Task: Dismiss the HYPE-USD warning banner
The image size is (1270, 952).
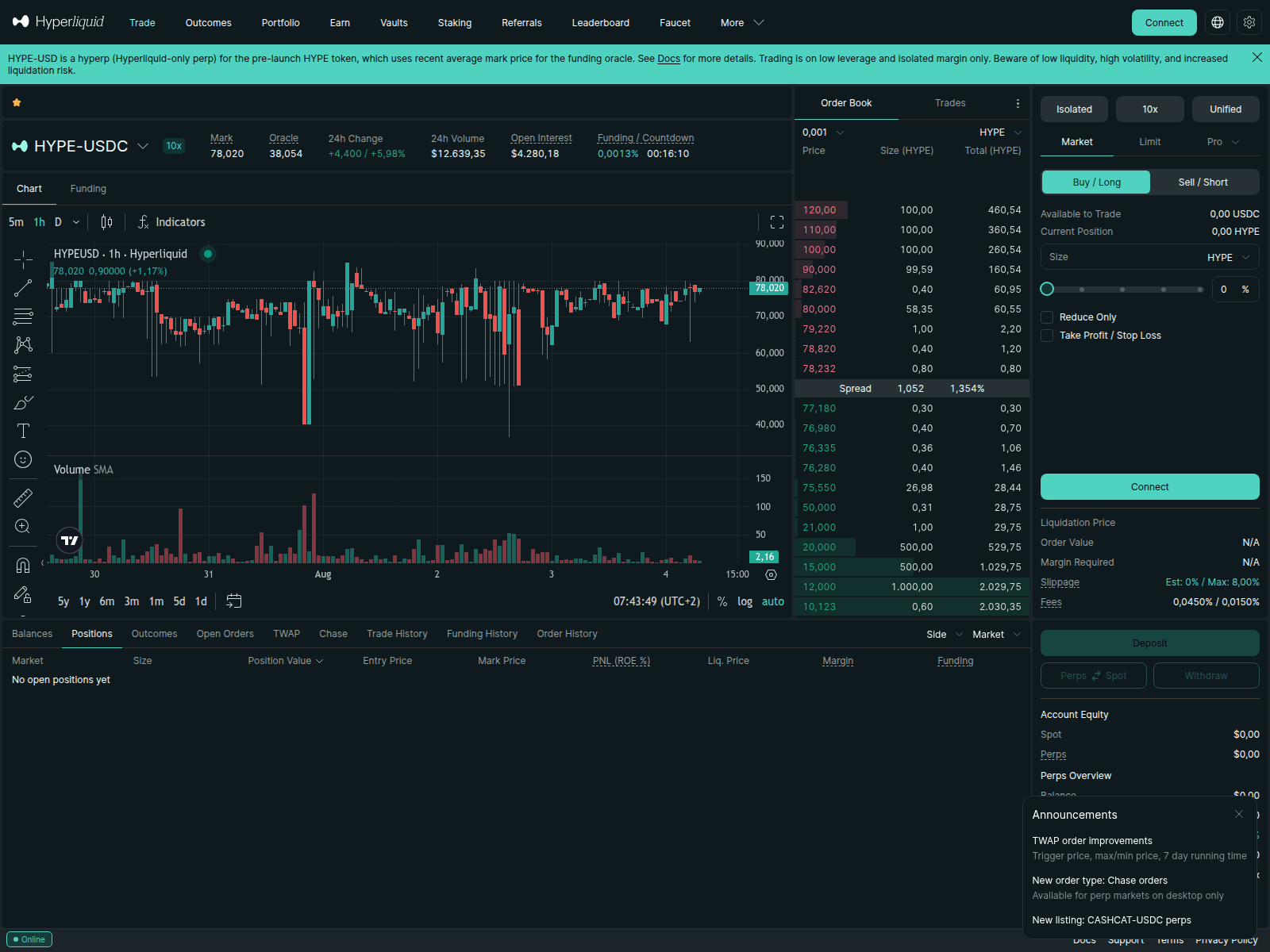Action: pyautogui.click(x=1257, y=57)
